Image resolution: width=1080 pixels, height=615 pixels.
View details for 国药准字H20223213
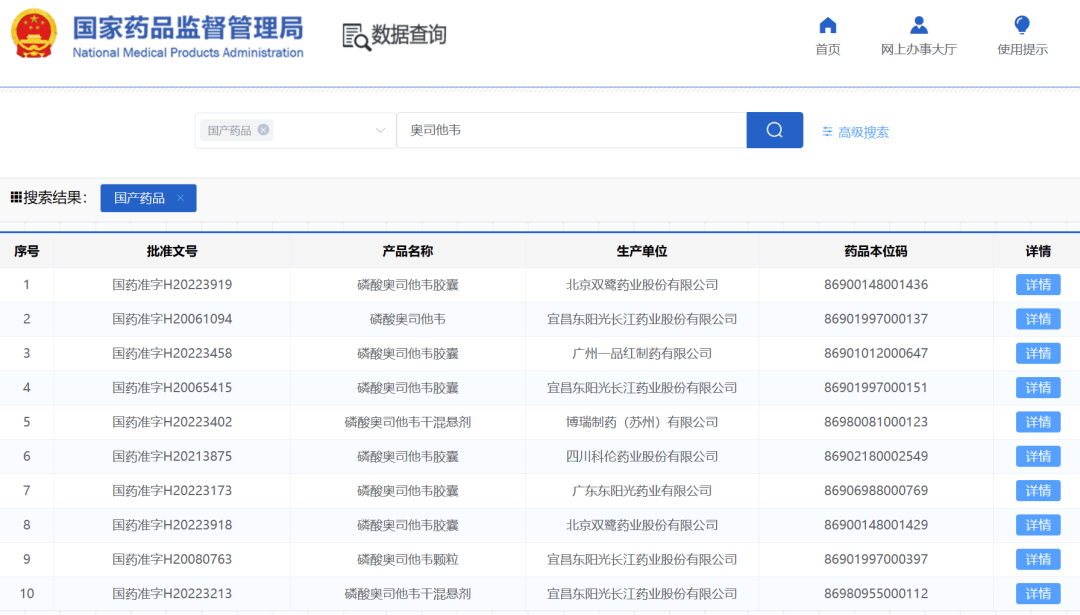pyautogui.click(x=1038, y=594)
